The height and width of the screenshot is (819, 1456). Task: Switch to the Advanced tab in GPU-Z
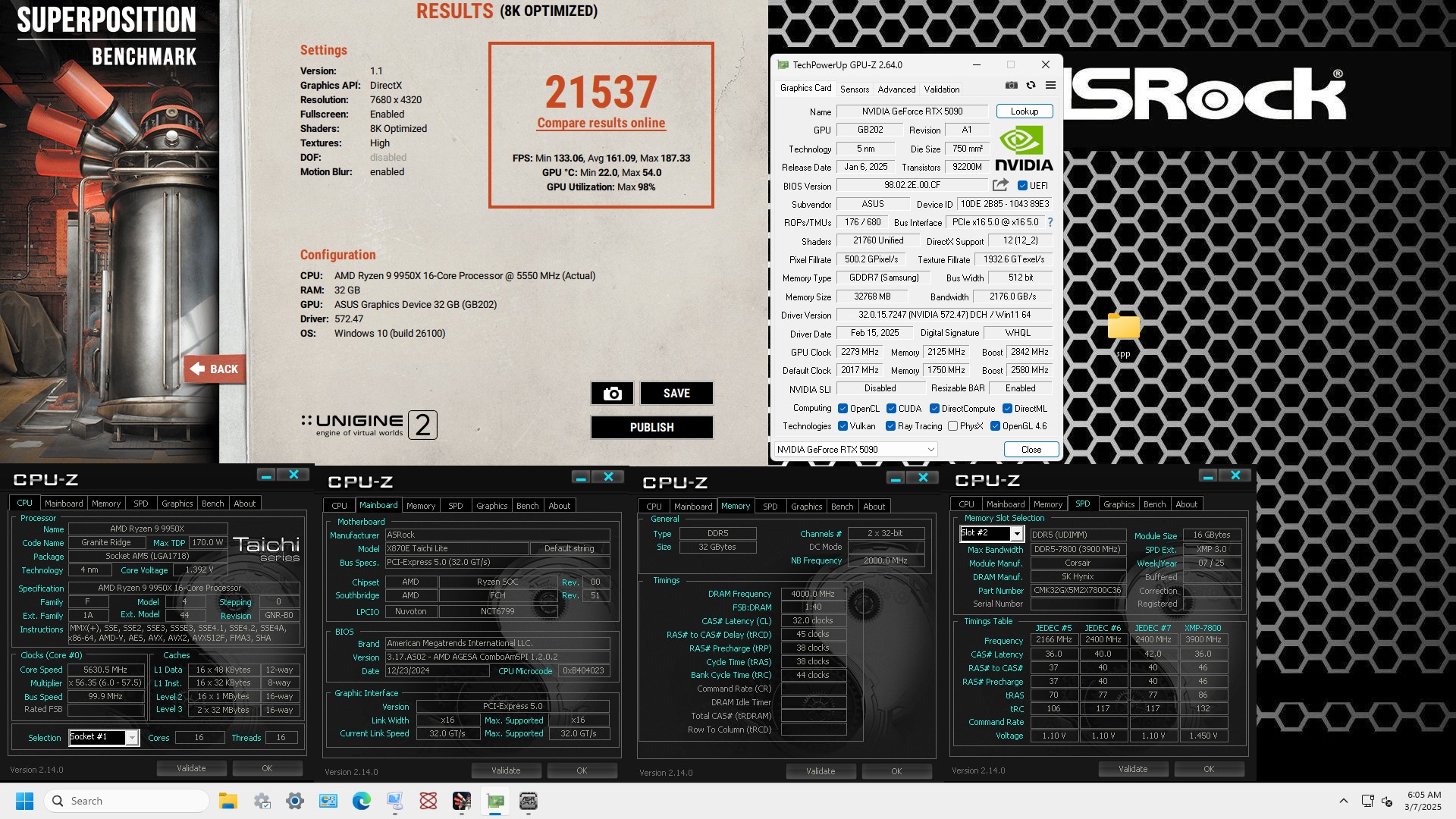896,89
